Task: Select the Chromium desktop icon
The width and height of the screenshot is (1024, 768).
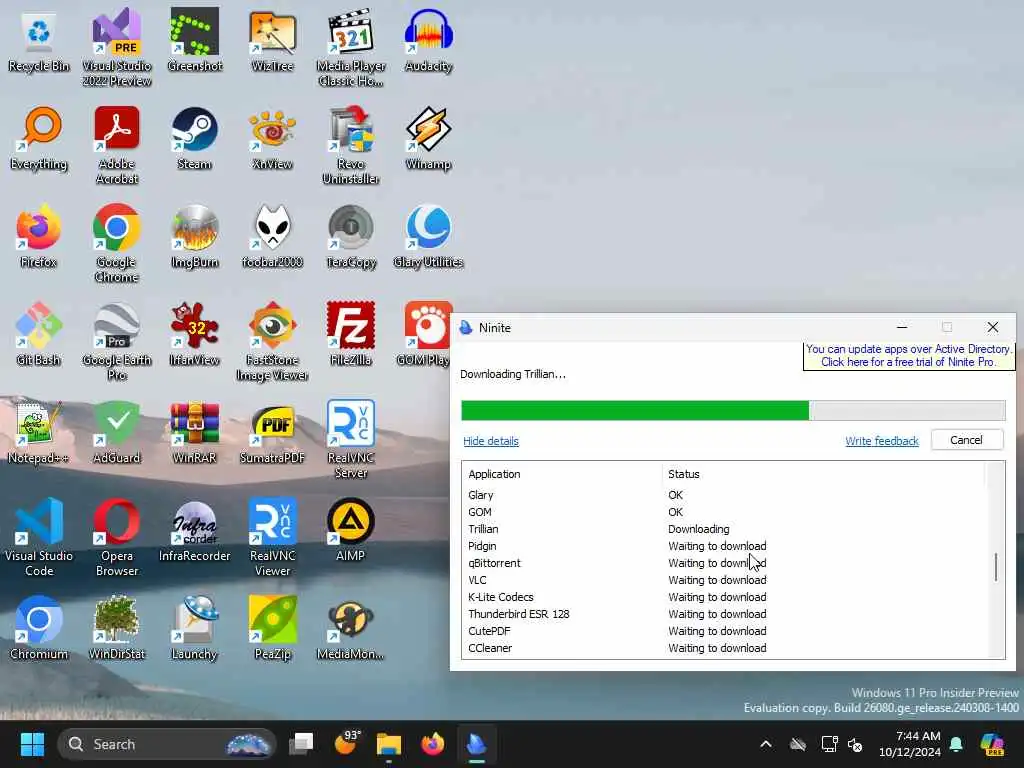Action: pyautogui.click(x=39, y=629)
